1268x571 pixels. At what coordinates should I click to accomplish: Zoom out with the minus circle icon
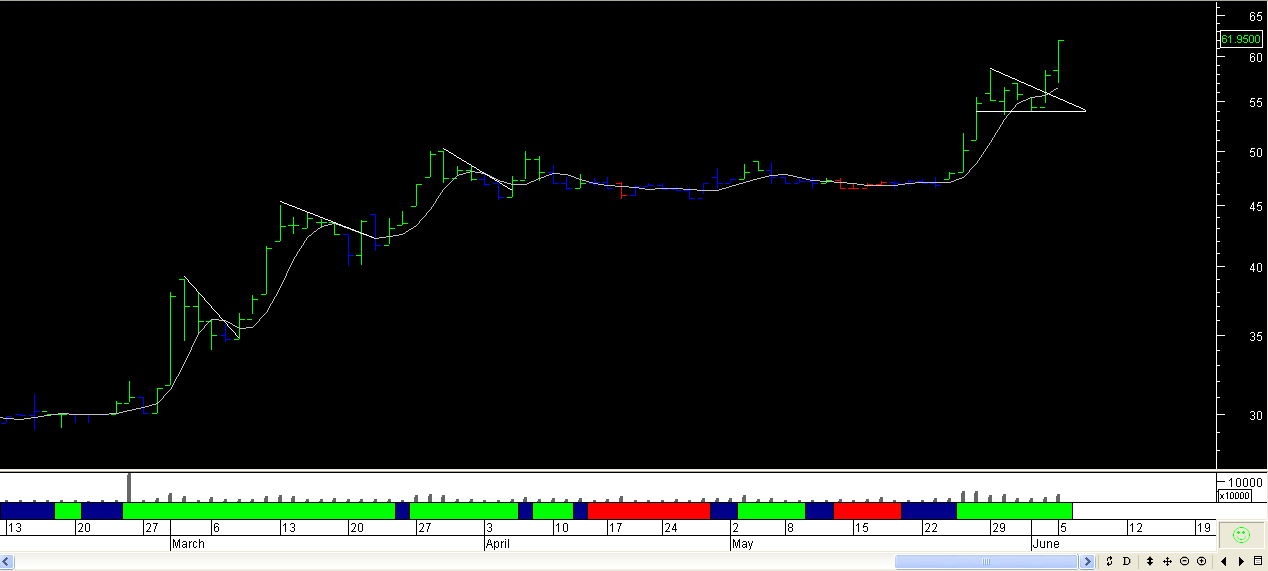pyautogui.click(x=1184, y=561)
